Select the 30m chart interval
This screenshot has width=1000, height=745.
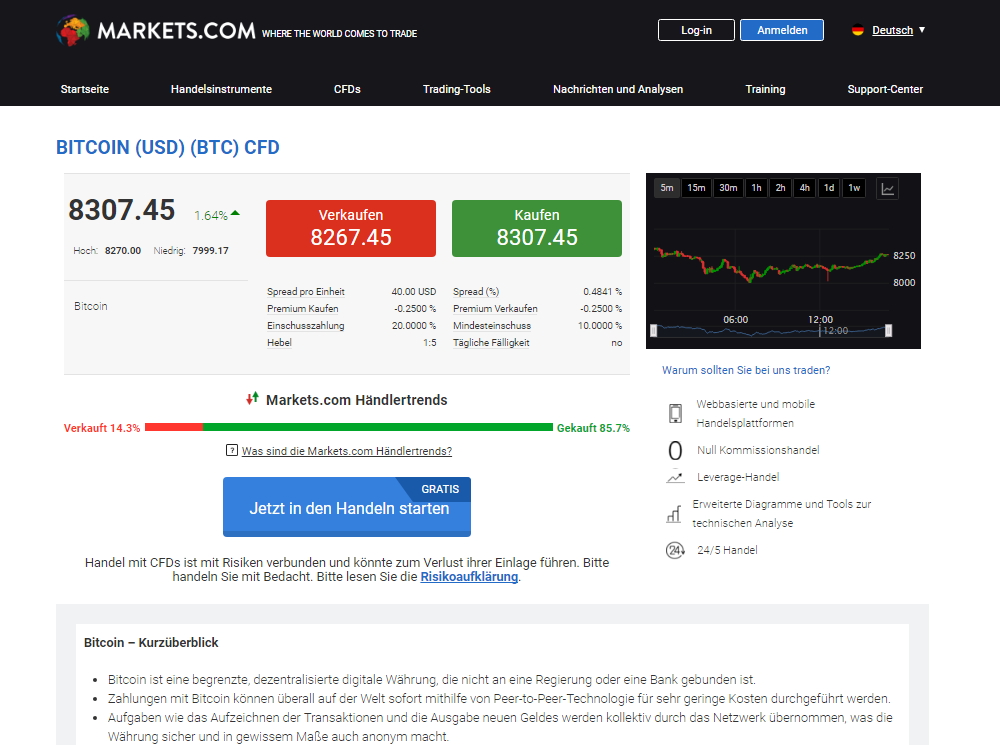tap(728, 188)
